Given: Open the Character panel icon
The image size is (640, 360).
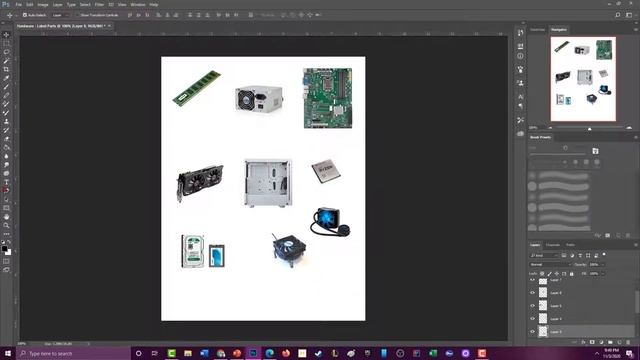Looking at the screenshot, I should tap(520, 97).
